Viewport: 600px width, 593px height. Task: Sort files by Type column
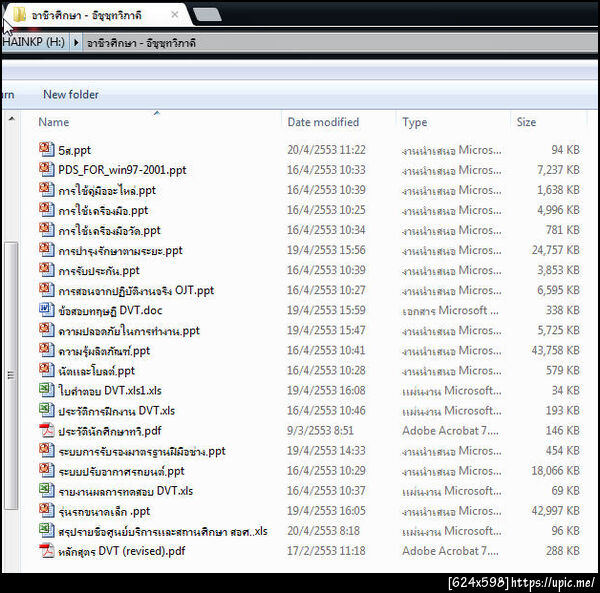415,122
